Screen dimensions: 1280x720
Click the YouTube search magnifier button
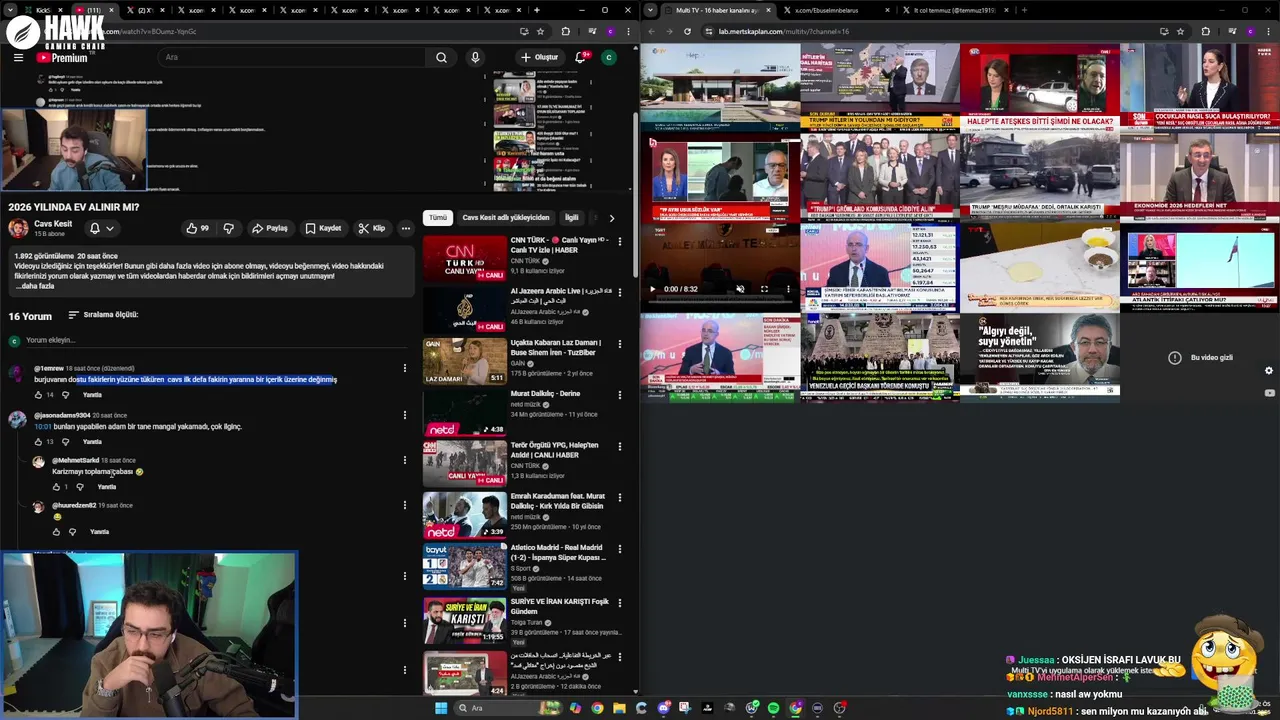click(x=441, y=57)
